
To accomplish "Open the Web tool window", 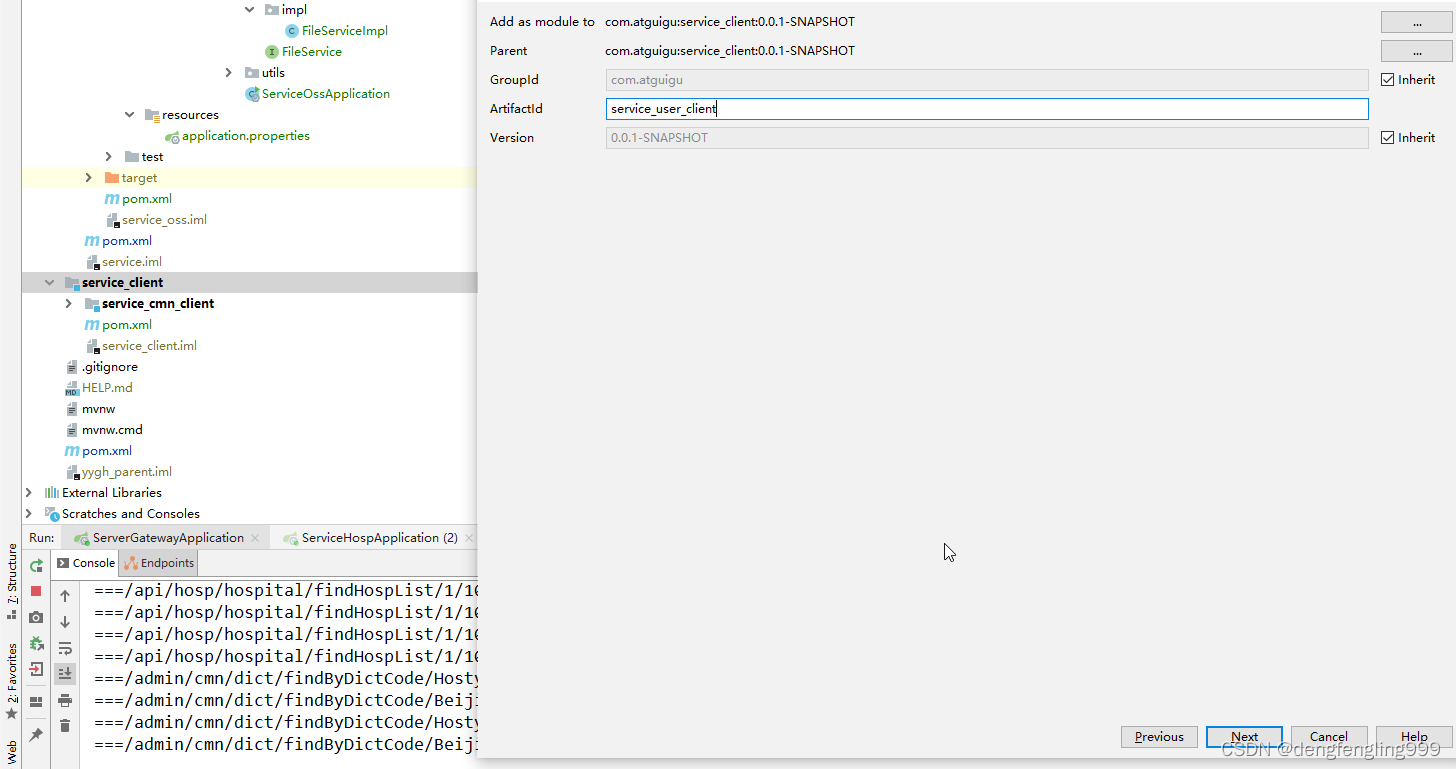I will [x=11, y=751].
